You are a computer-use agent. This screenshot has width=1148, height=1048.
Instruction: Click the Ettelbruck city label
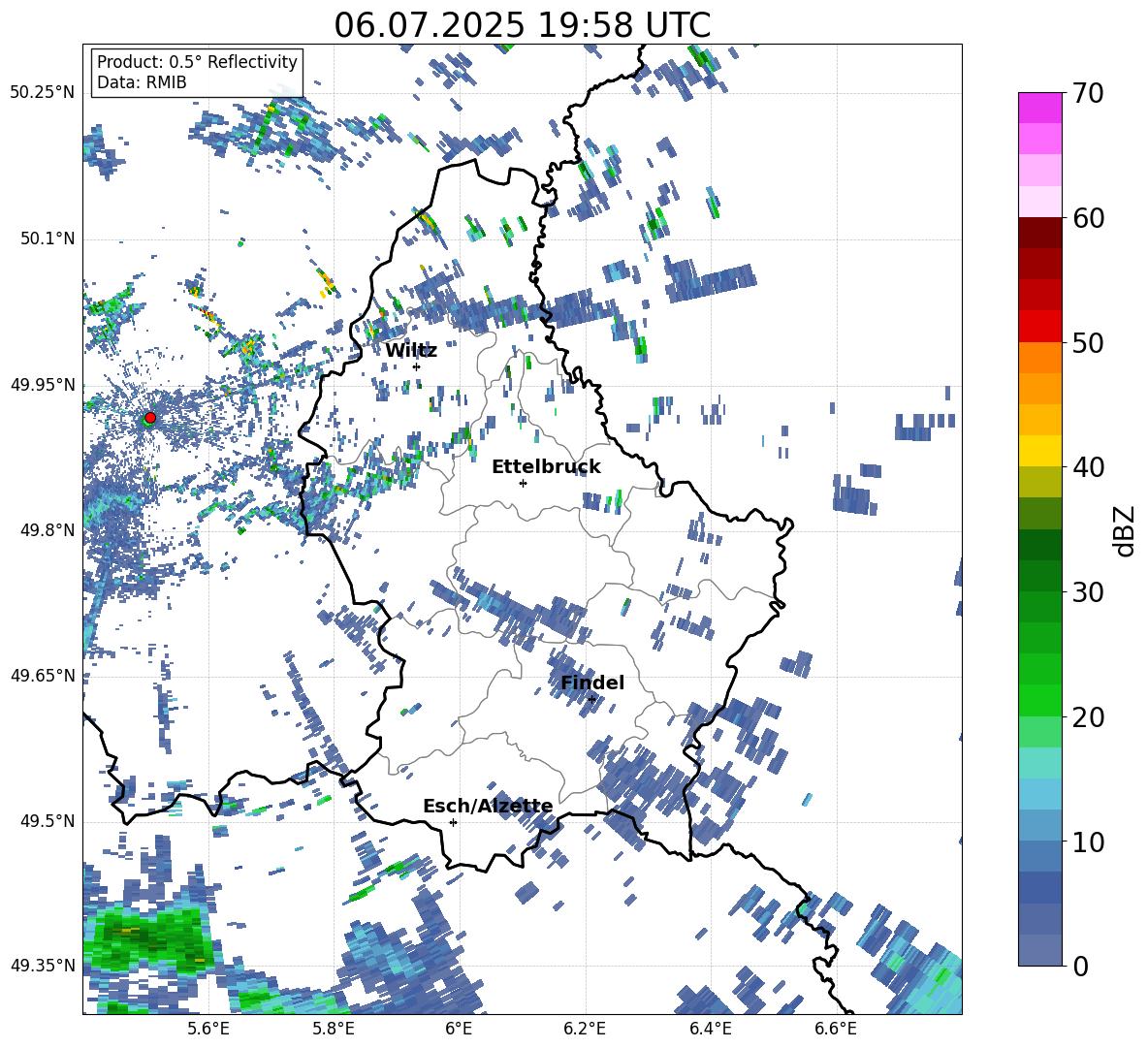pyautogui.click(x=546, y=467)
